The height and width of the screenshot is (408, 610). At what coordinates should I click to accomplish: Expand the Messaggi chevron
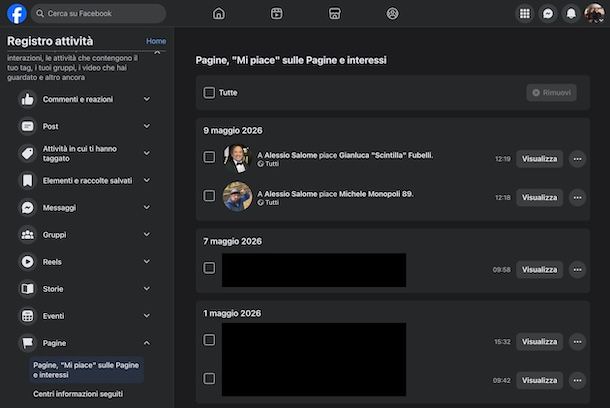pos(147,207)
